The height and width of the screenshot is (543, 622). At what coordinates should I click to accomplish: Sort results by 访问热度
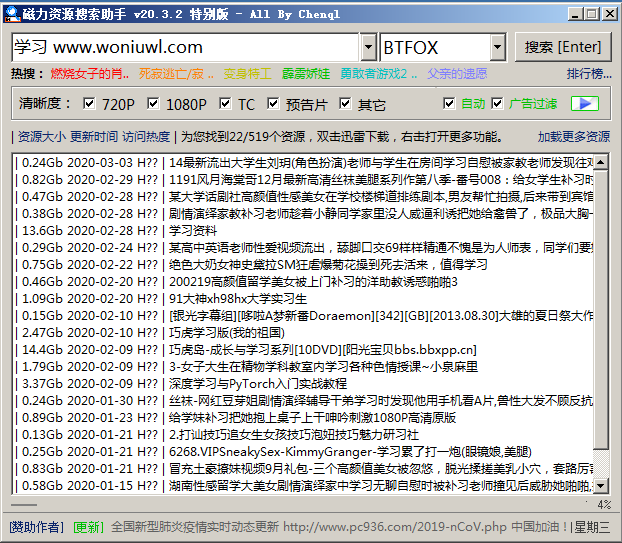(x=146, y=137)
